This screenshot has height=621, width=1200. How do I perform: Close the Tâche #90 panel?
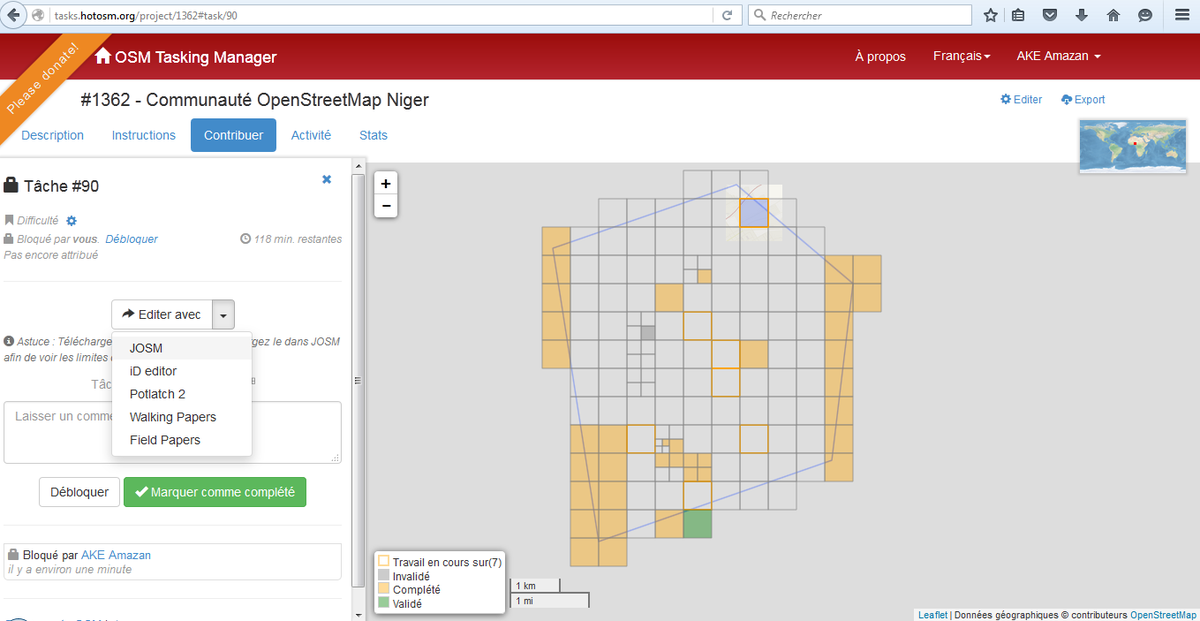326,179
